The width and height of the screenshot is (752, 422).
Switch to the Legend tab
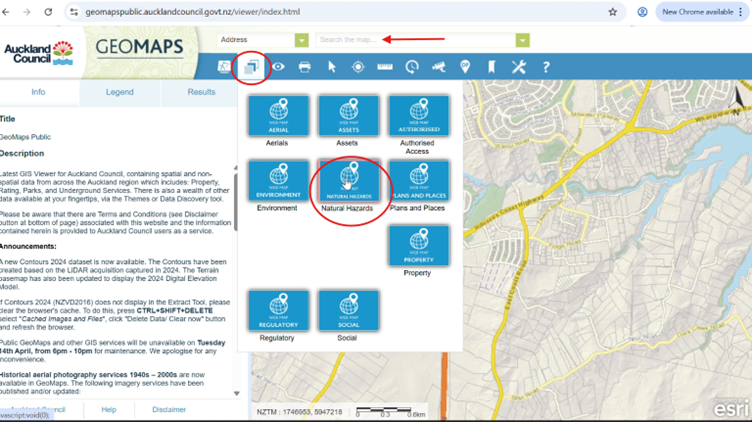[x=120, y=92]
